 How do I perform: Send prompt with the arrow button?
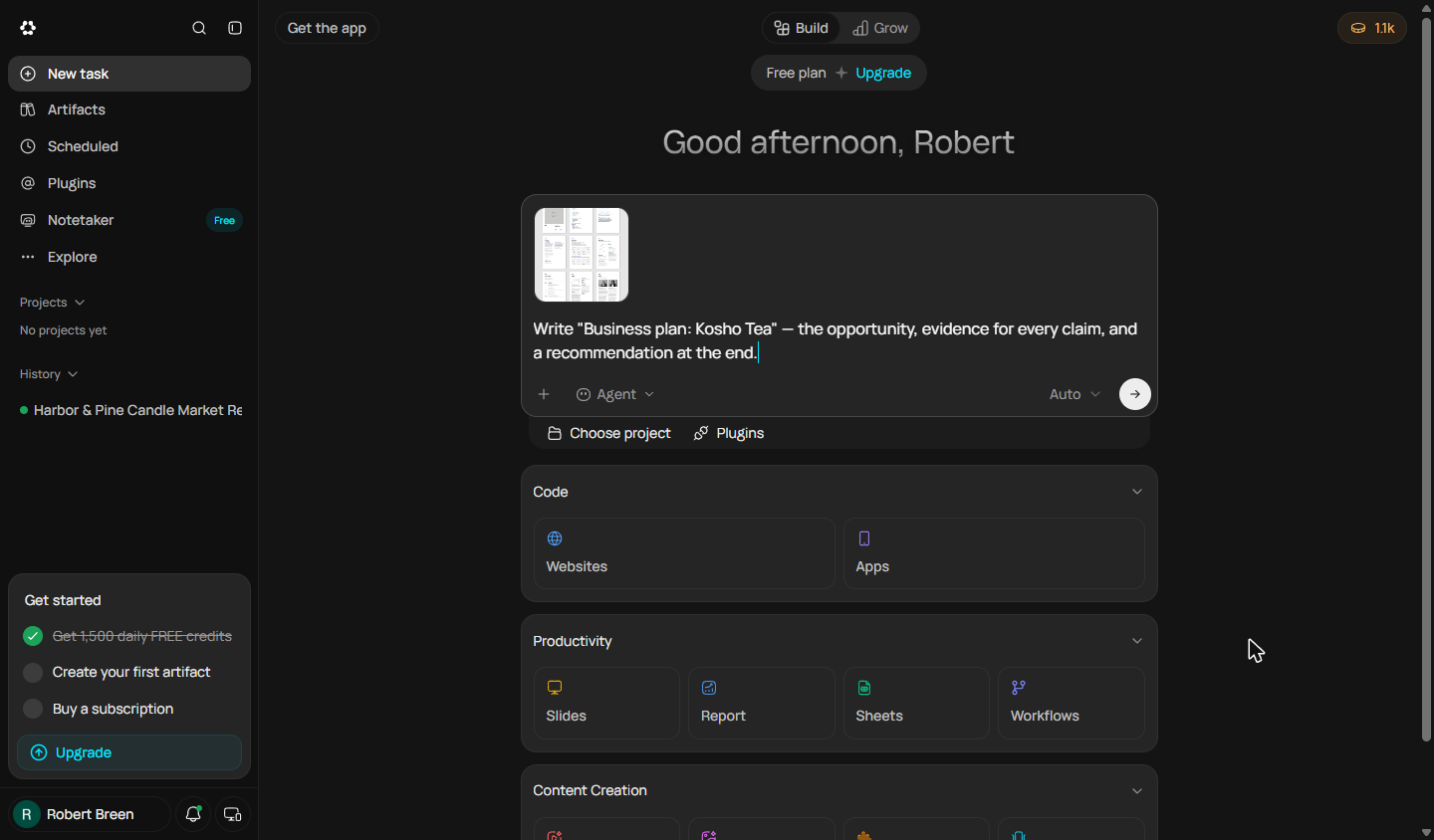[x=1135, y=394]
